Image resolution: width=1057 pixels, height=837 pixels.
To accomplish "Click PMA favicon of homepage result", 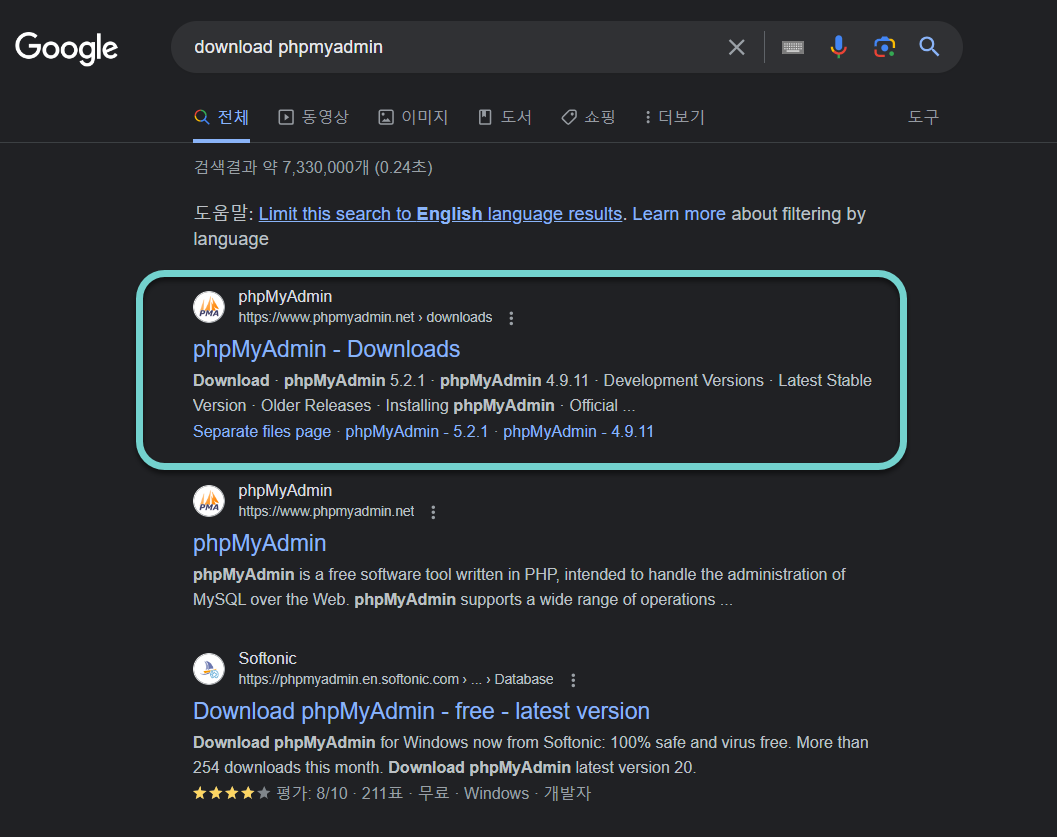I will (209, 501).
